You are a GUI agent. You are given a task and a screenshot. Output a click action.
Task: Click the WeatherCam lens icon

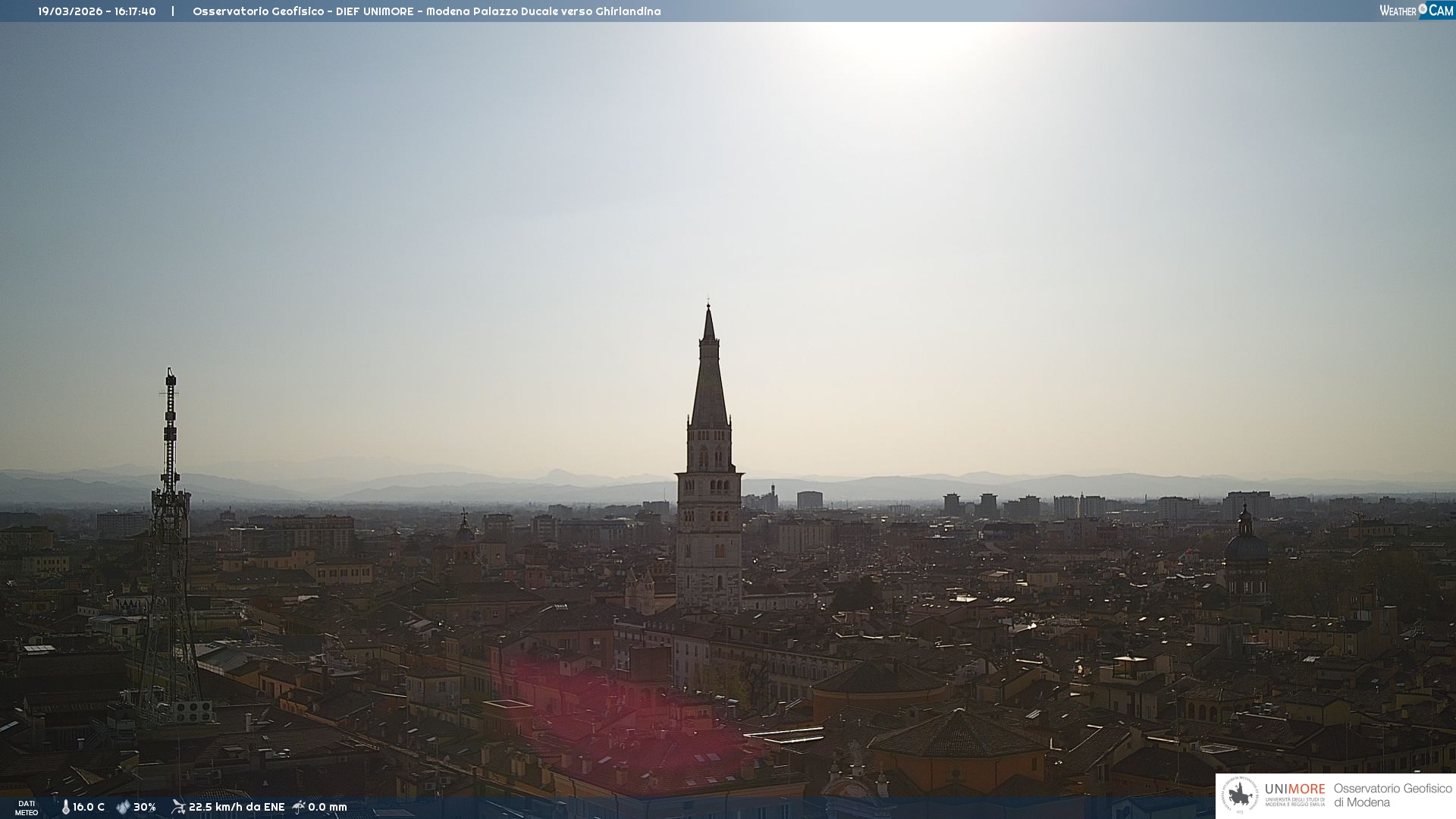(x=1423, y=9)
